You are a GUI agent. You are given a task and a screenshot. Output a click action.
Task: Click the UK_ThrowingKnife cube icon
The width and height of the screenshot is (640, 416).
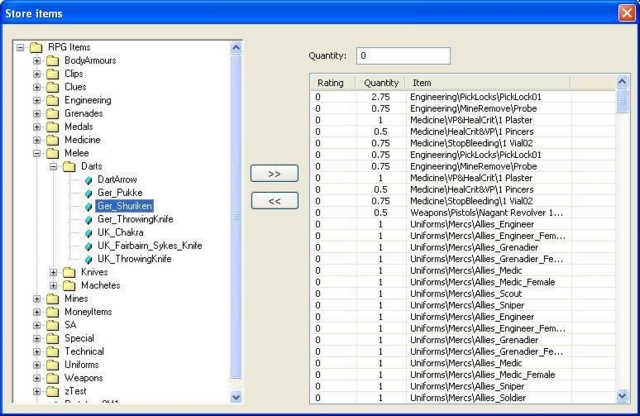89,259
